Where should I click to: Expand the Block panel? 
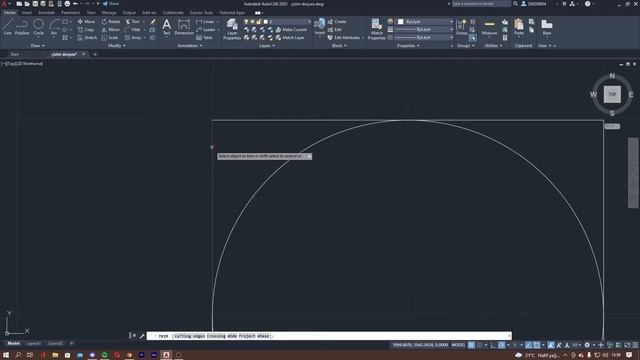339,46
